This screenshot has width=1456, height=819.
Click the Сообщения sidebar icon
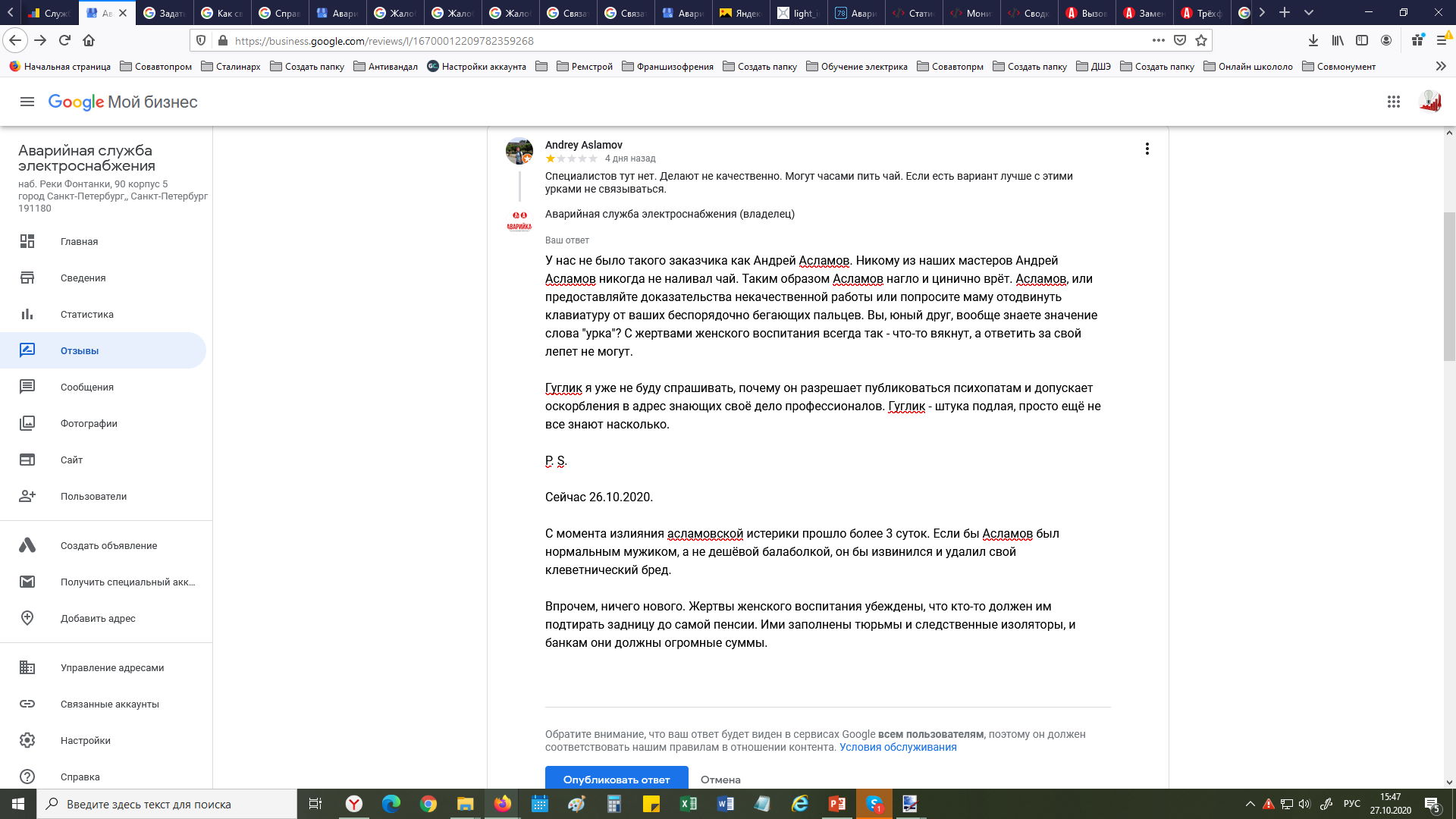click(x=27, y=387)
